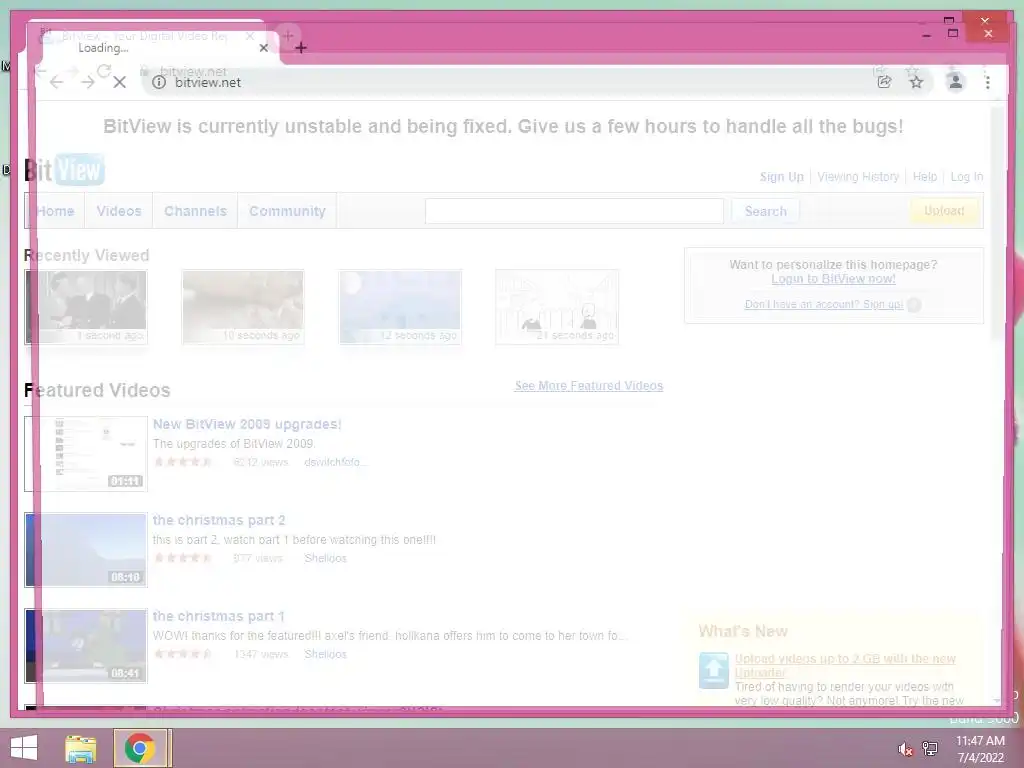Viewport: 1024px width, 768px height.
Task: Click Login to BitView now link
Action: pos(833,279)
